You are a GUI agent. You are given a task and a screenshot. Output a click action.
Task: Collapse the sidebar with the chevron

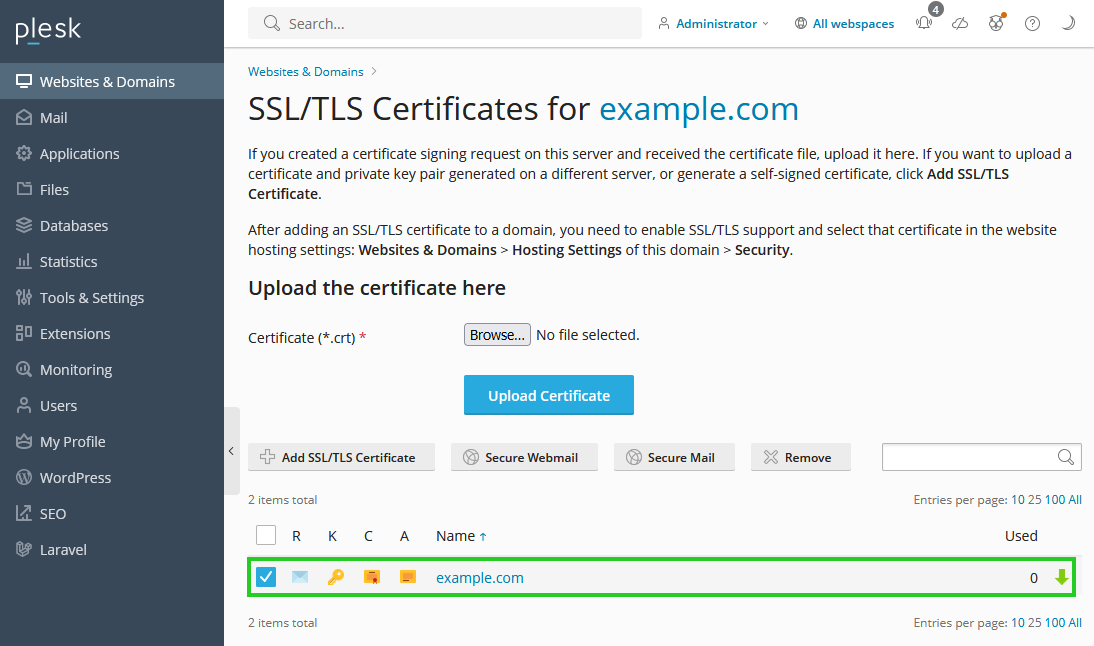pyautogui.click(x=231, y=451)
